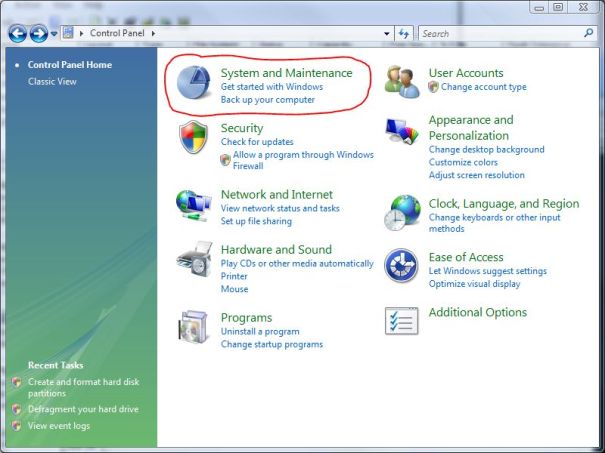This screenshot has width=605, height=453.
Task: Open Change desktop background link
Action: pyautogui.click(x=486, y=150)
